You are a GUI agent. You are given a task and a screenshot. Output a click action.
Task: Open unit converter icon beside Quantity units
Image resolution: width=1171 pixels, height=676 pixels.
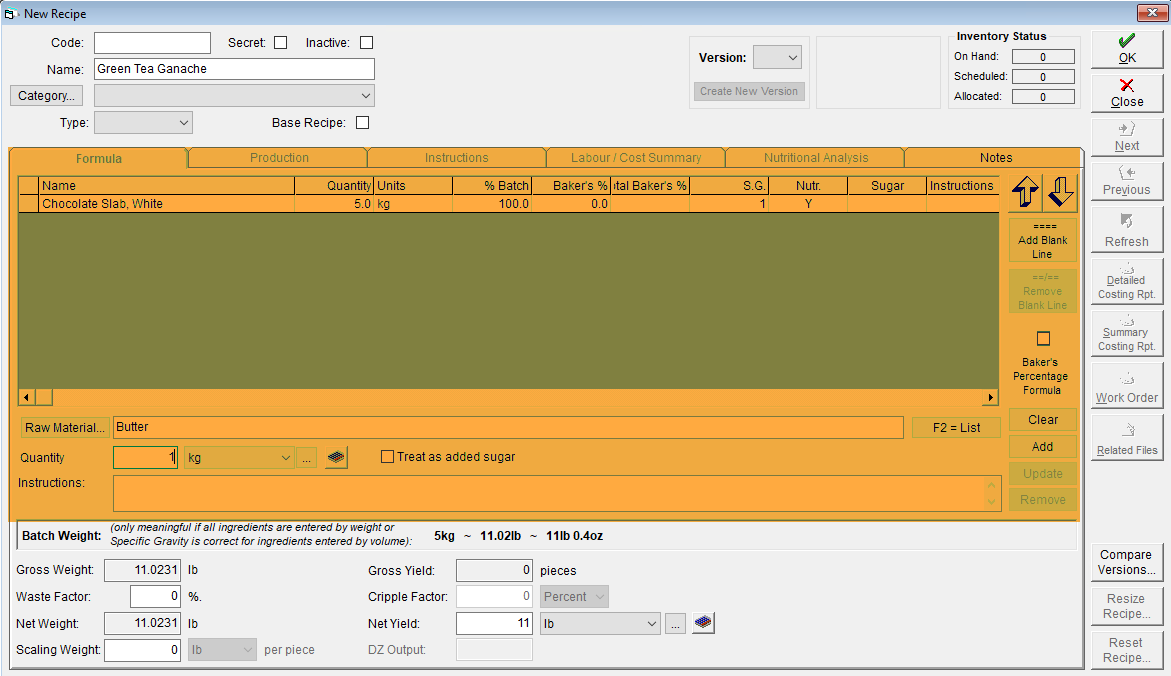336,457
